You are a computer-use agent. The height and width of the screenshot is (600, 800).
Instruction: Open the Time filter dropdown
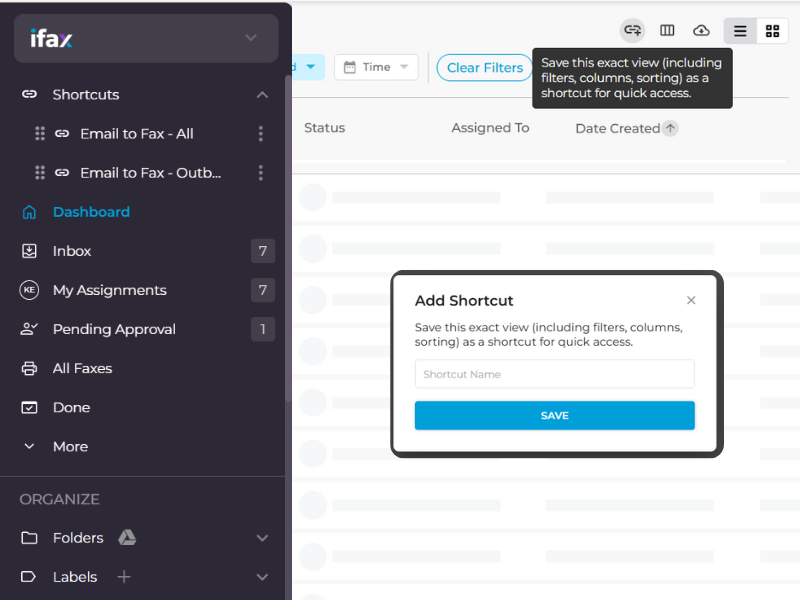[376, 67]
